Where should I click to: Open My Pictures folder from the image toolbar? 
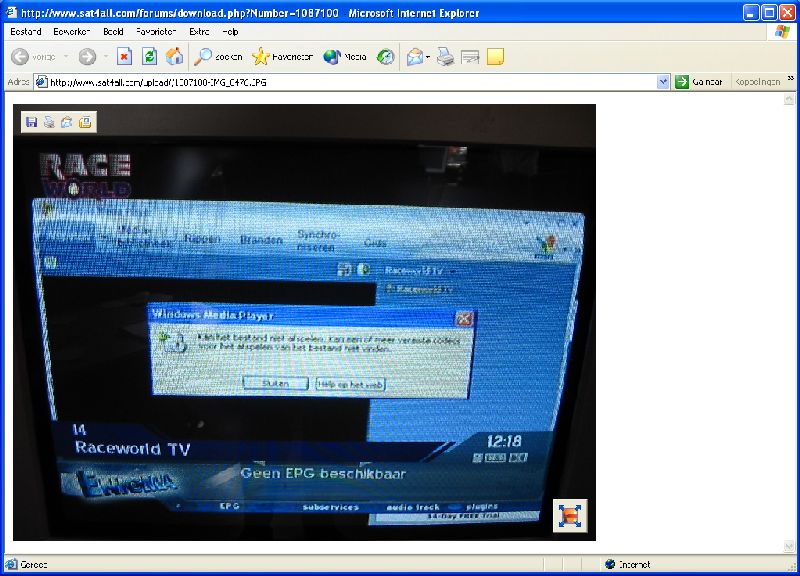point(85,122)
